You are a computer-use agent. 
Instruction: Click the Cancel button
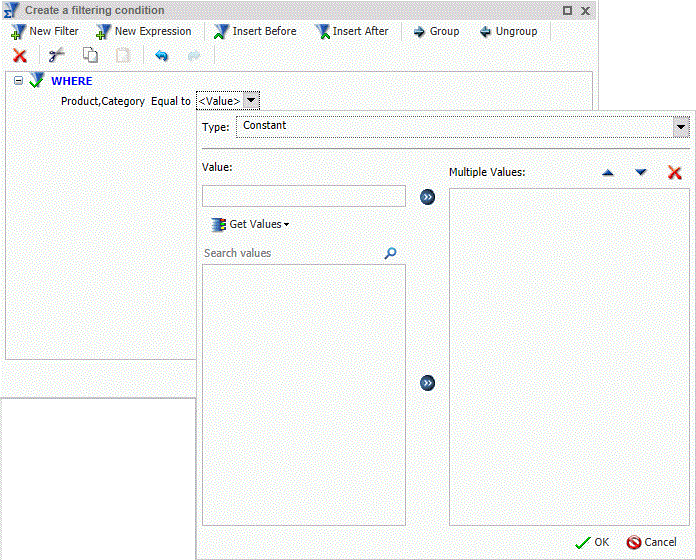click(652, 542)
